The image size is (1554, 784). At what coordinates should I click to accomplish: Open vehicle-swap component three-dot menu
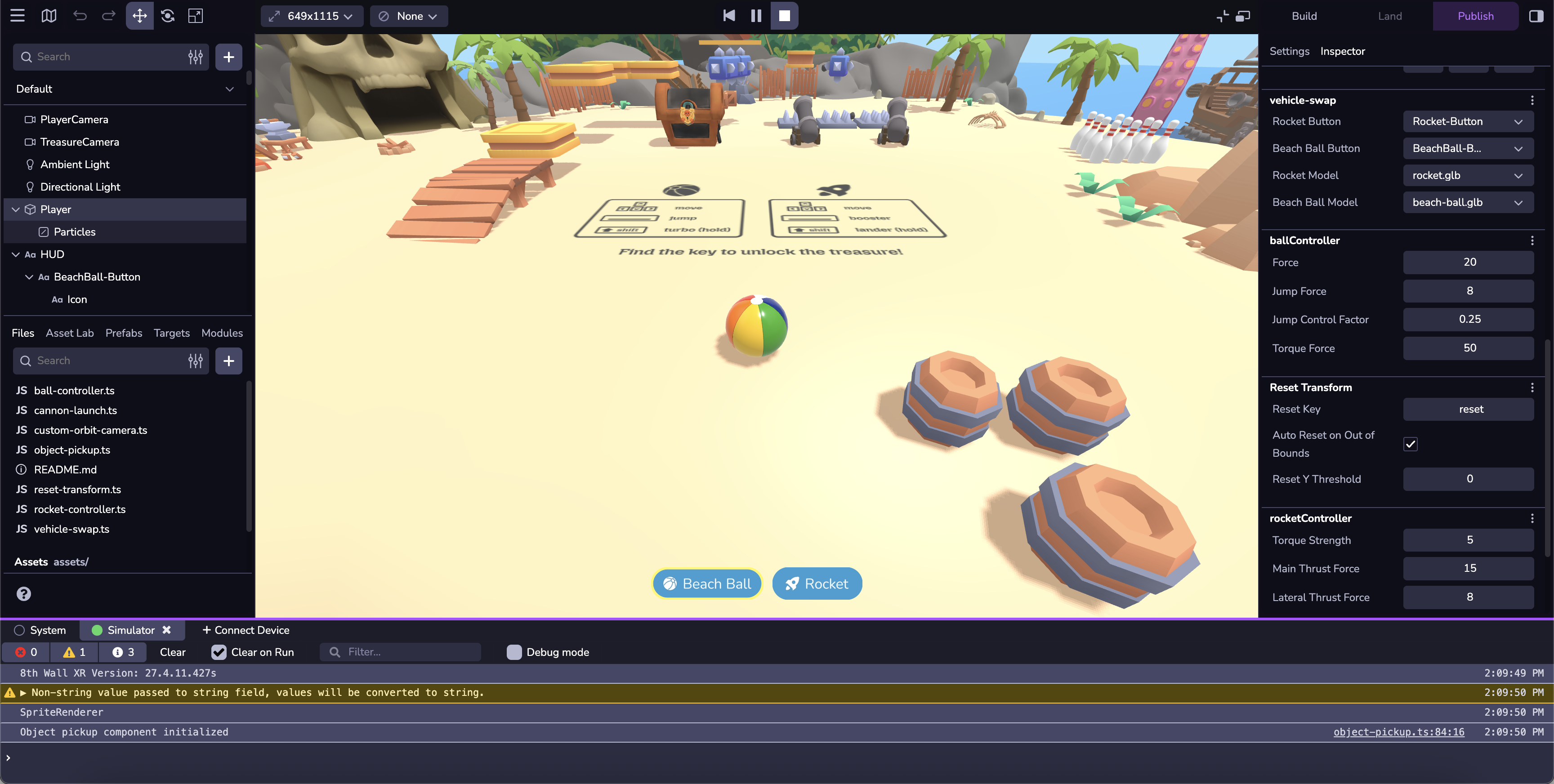coord(1532,100)
